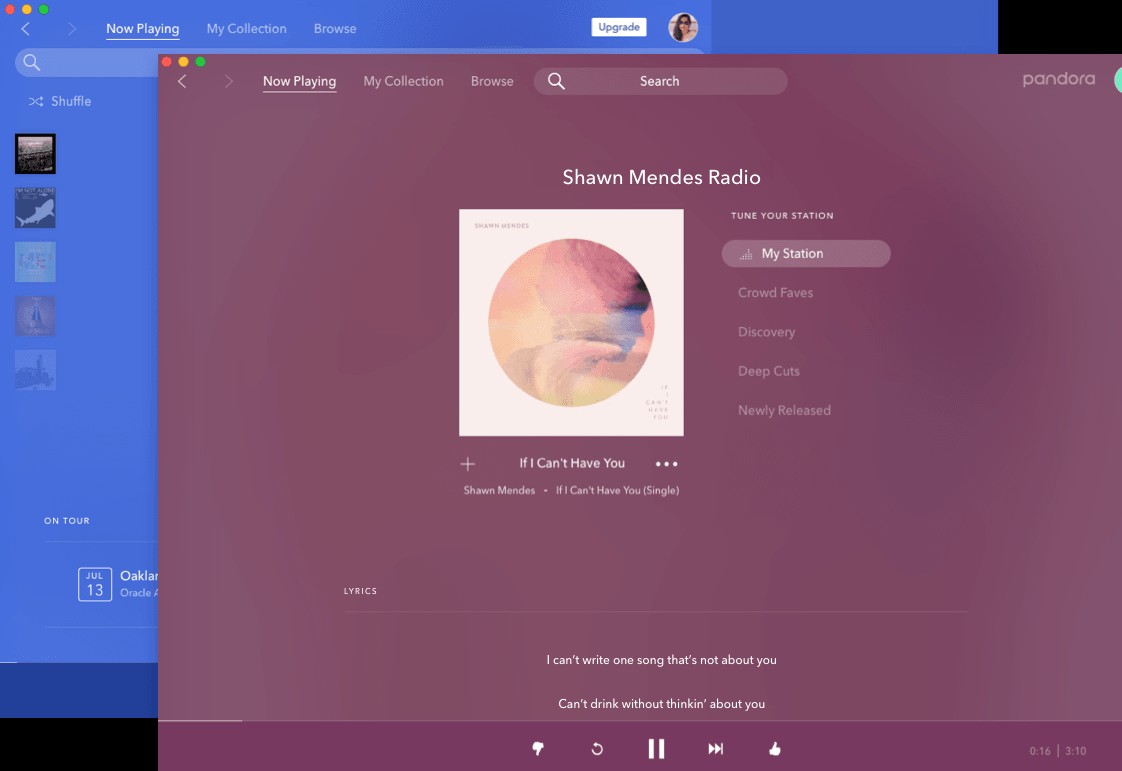Click lyric line "Can't drink without thinkin' about you"
The image size is (1122, 771).
(x=661, y=704)
